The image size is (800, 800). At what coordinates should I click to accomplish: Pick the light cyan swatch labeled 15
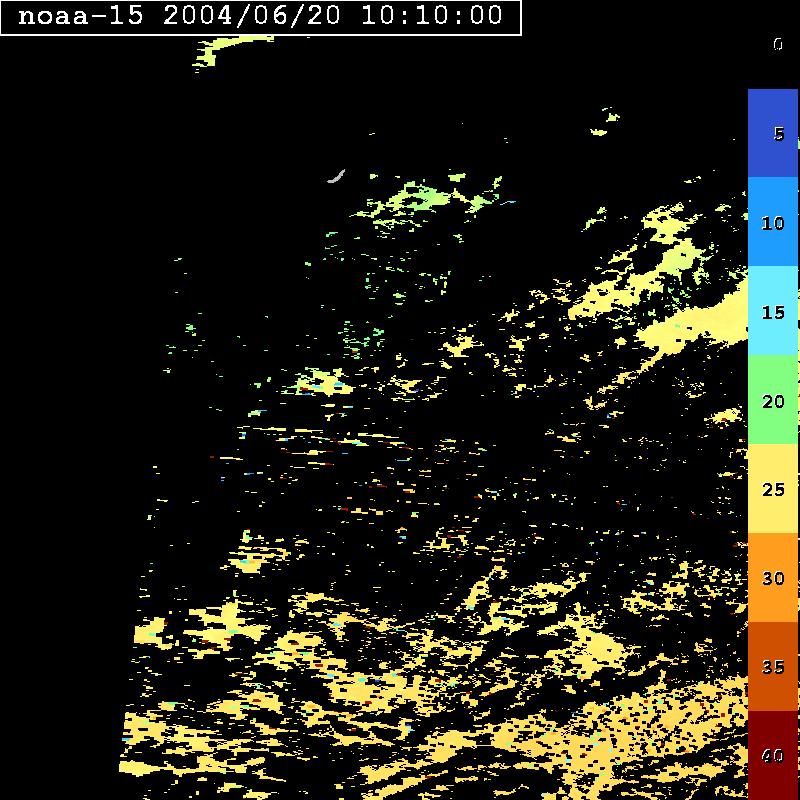(x=772, y=311)
